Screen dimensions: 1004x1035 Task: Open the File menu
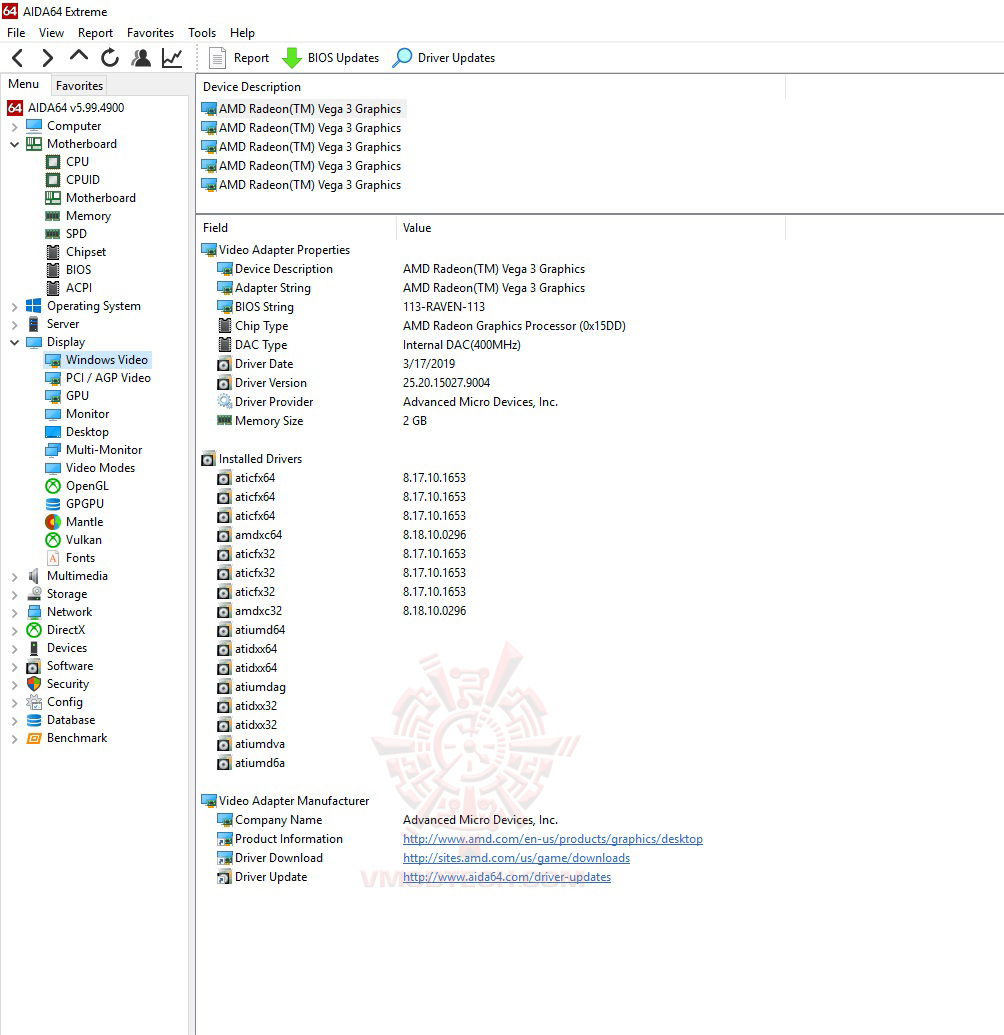tap(16, 32)
